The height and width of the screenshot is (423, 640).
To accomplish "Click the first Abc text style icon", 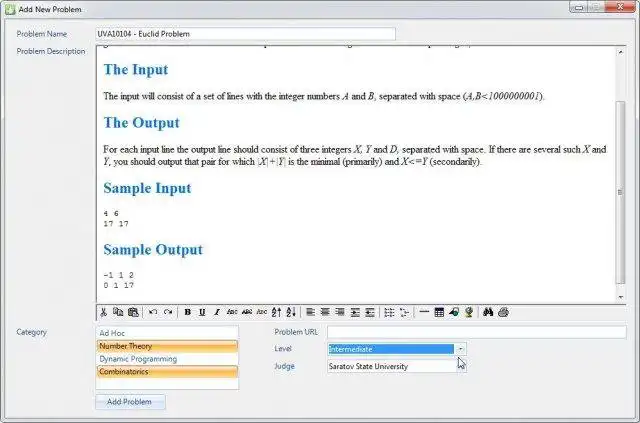I will click(x=232, y=312).
